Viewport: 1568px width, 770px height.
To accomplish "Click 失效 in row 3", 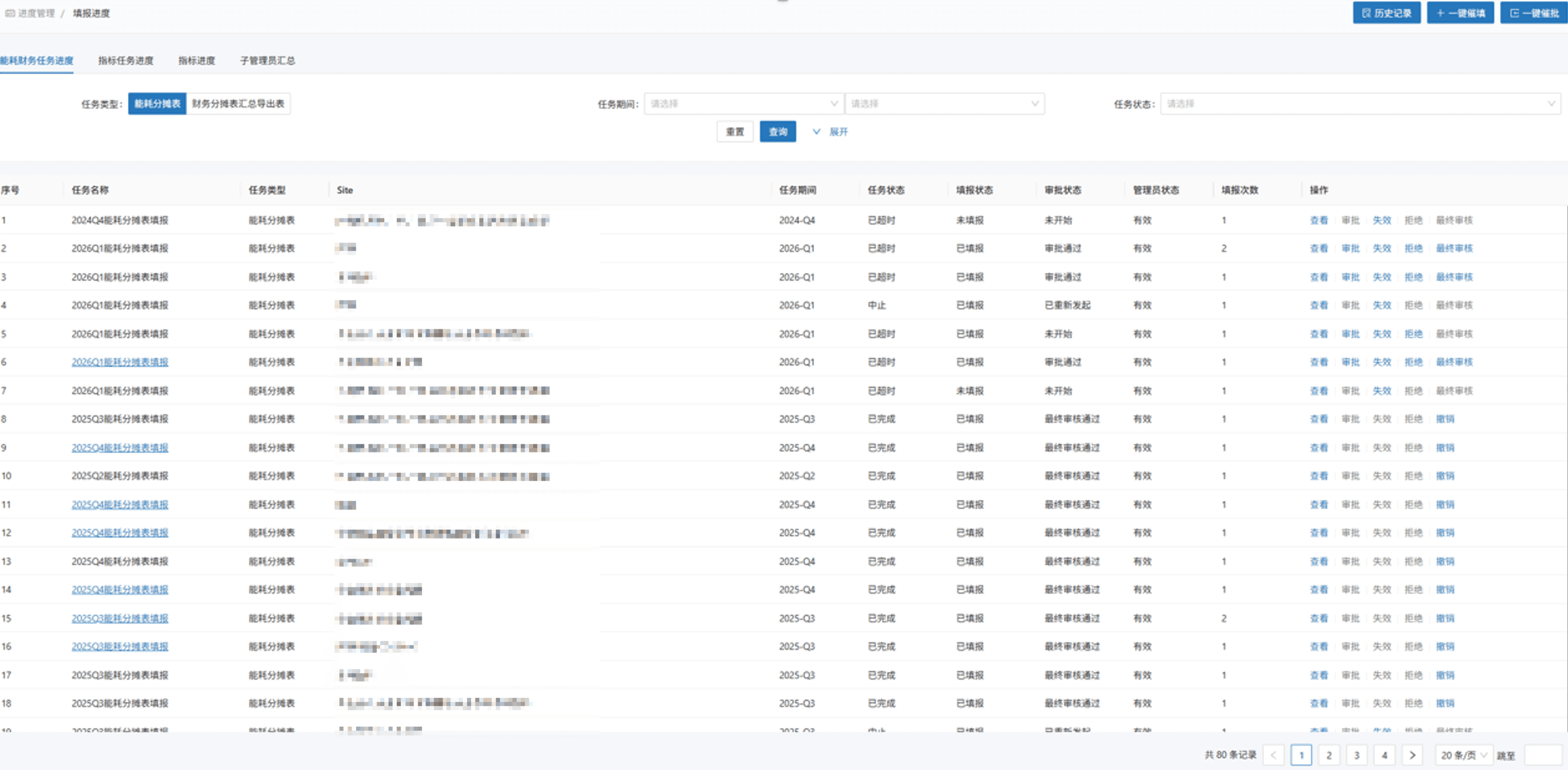I will (x=1382, y=277).
